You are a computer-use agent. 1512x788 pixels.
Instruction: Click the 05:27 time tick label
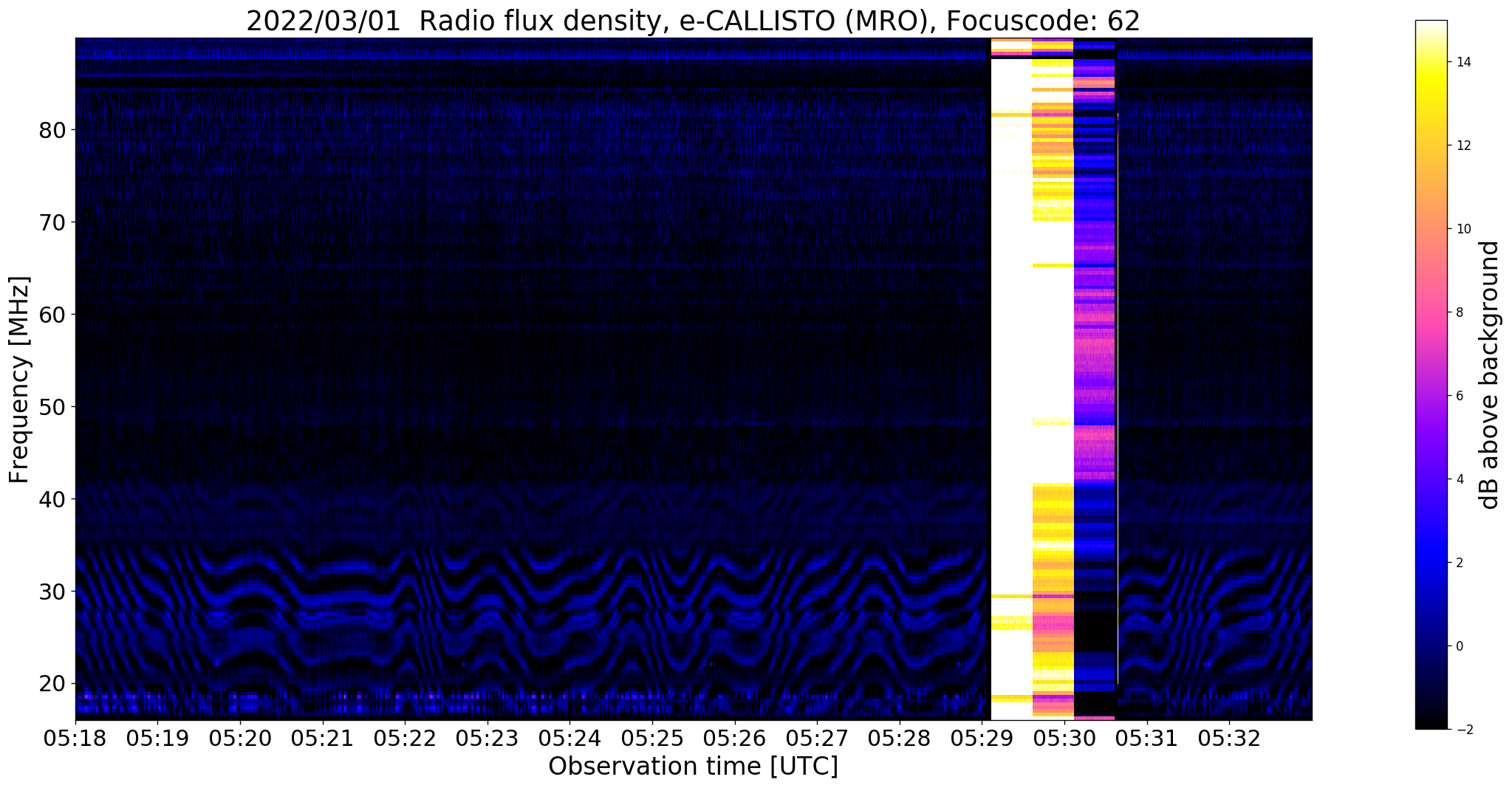coord(816,738)
